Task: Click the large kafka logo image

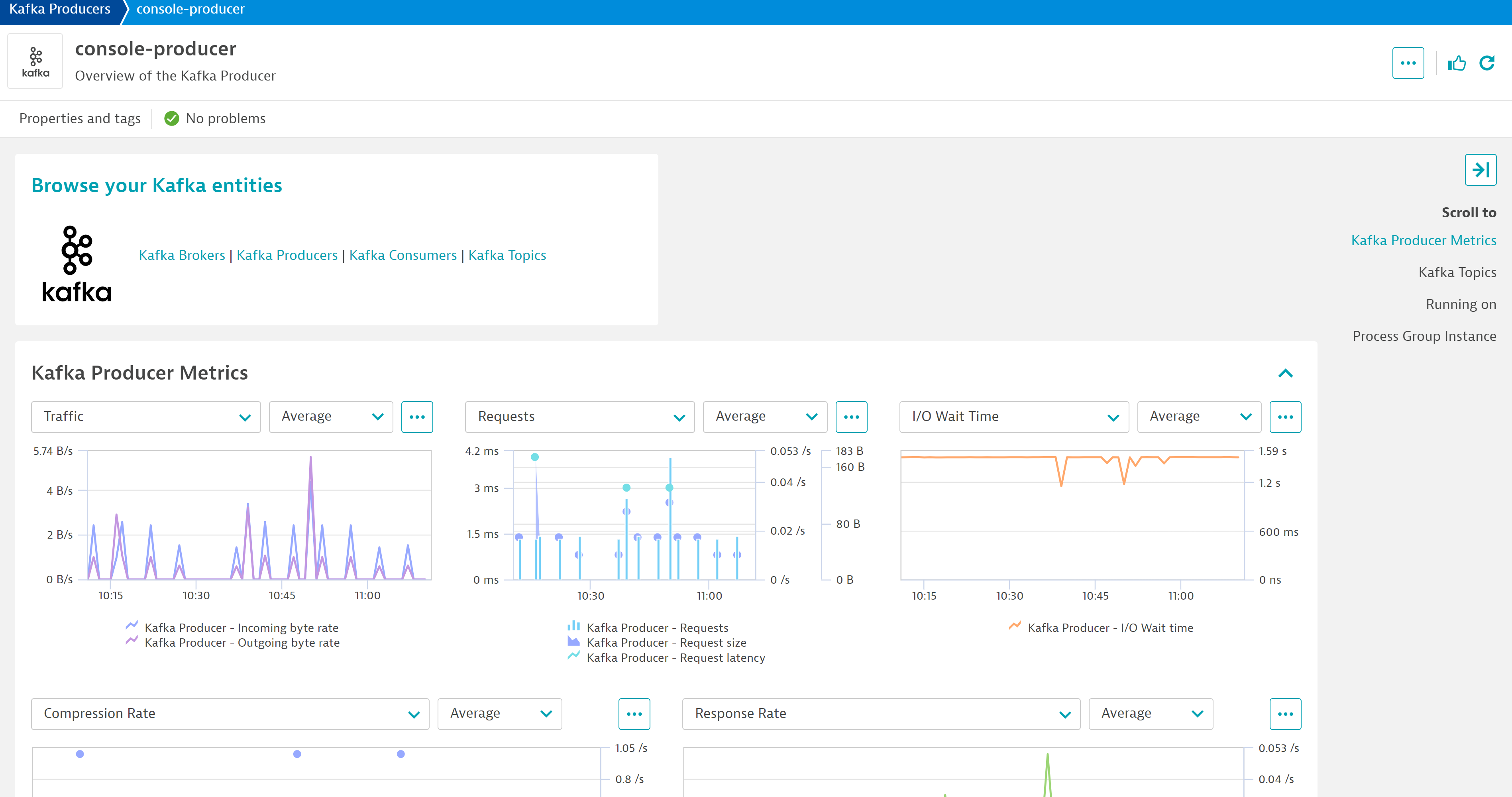Action: [x=77, y=263]
